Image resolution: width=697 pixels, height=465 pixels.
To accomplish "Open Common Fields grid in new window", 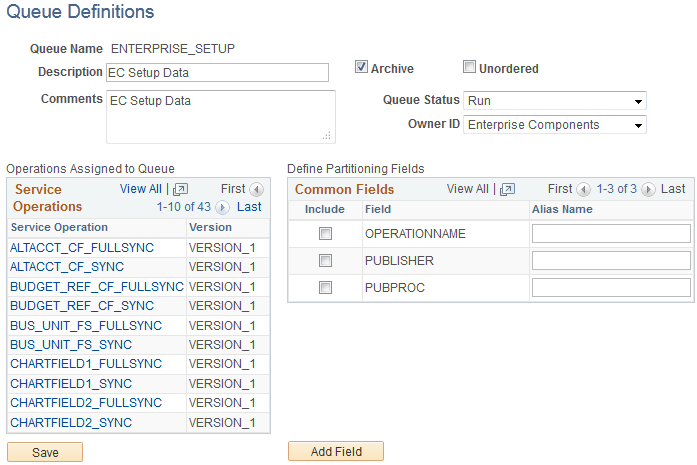I will [507, 189].
